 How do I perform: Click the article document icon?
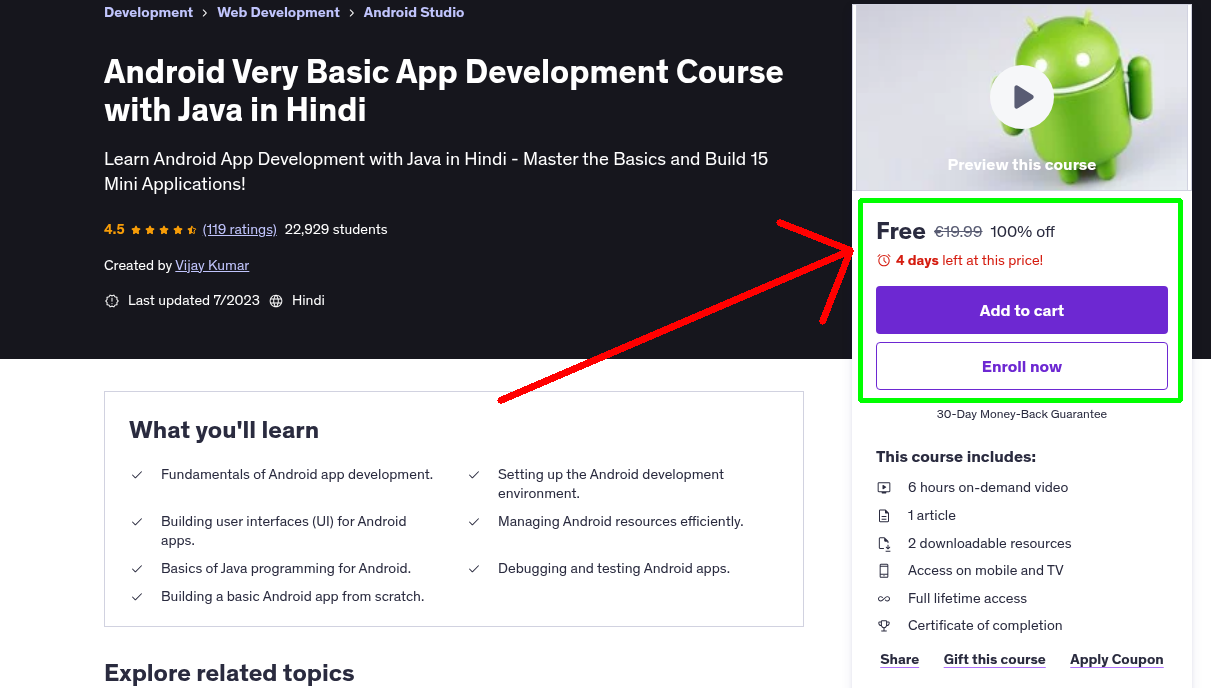pos(884,516)
